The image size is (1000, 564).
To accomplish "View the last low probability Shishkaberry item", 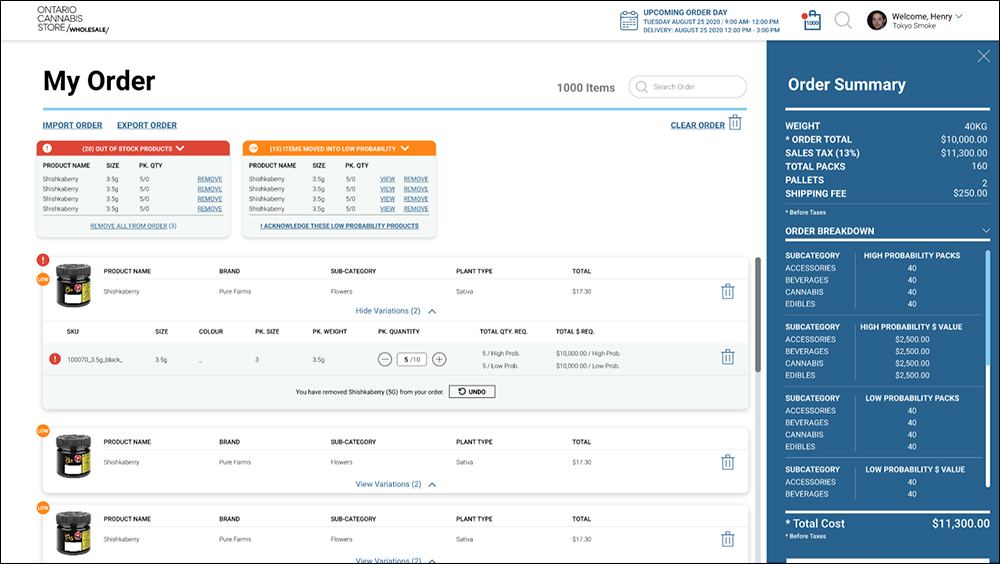I will pyautogui.click(x=388, y=209).
